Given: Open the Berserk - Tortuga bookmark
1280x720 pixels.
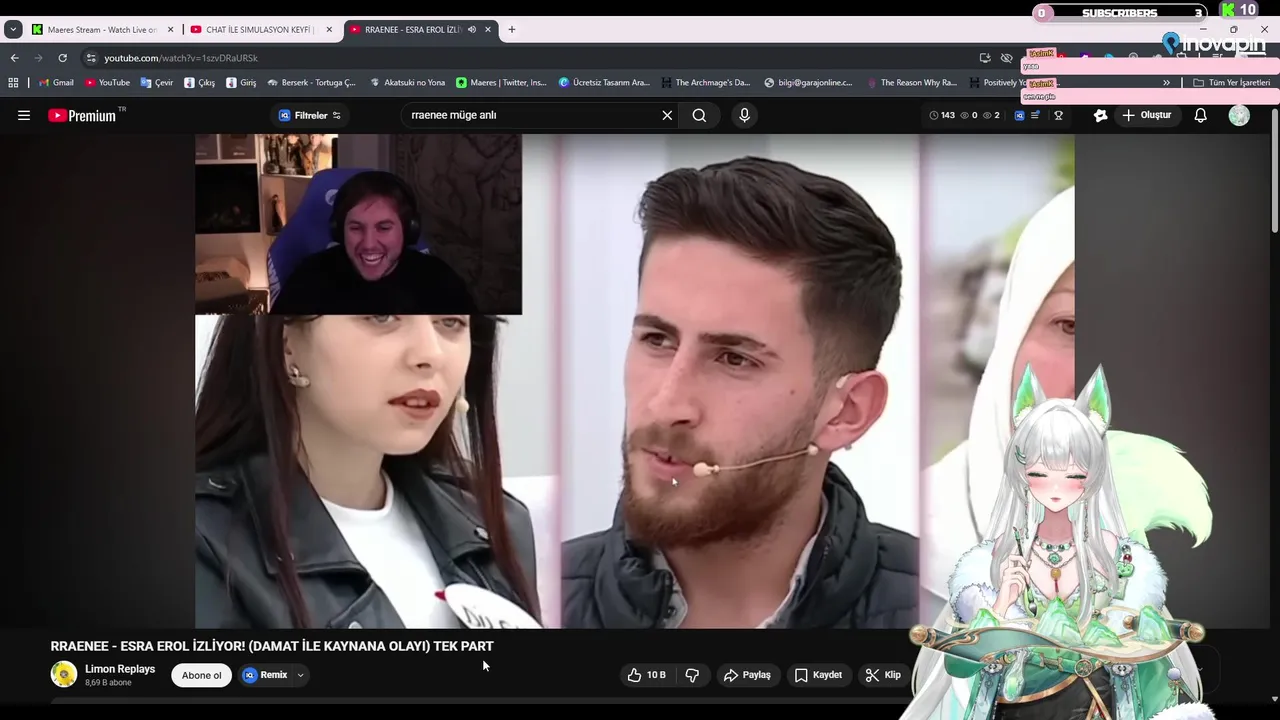Looking at the screenshot, I should [x=311, y=83].
